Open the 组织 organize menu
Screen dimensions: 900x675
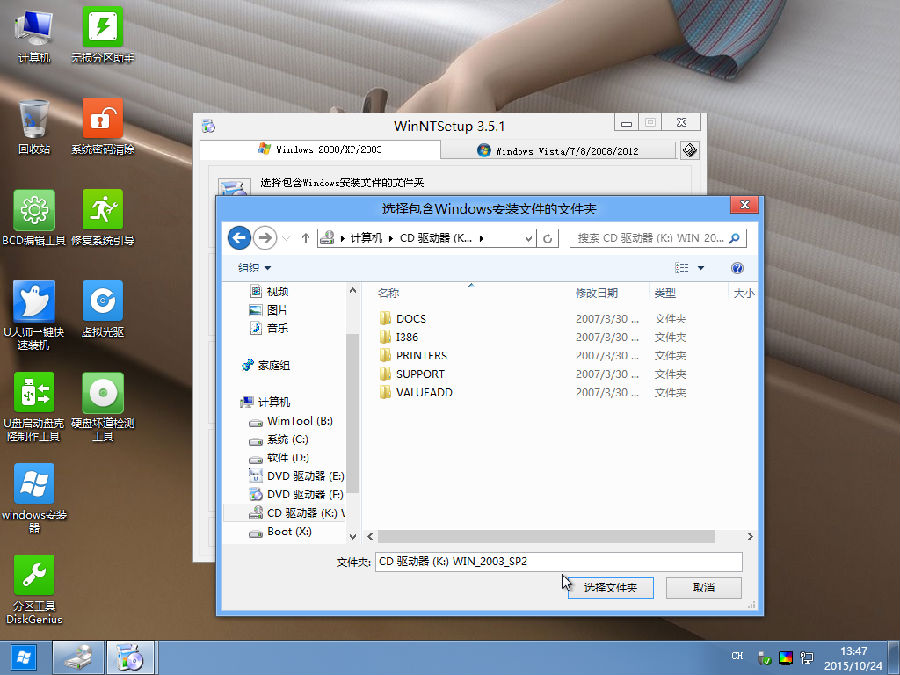tap(254, 268)
